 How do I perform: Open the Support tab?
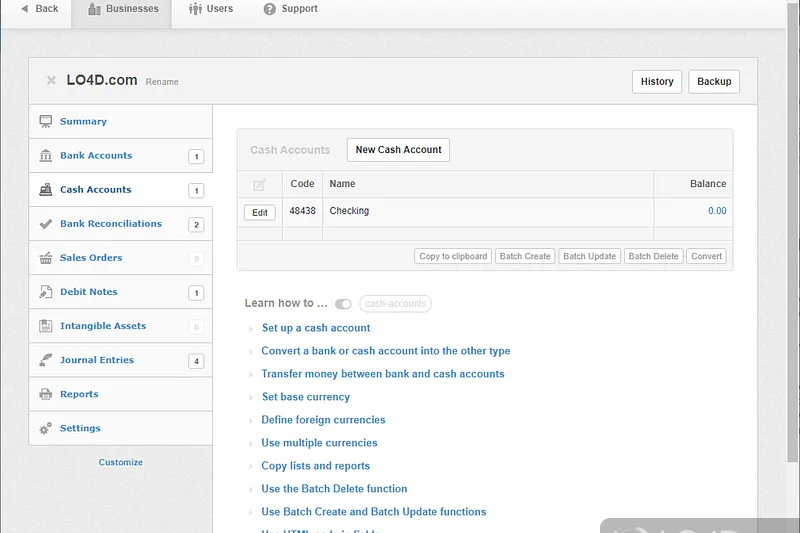290,9
